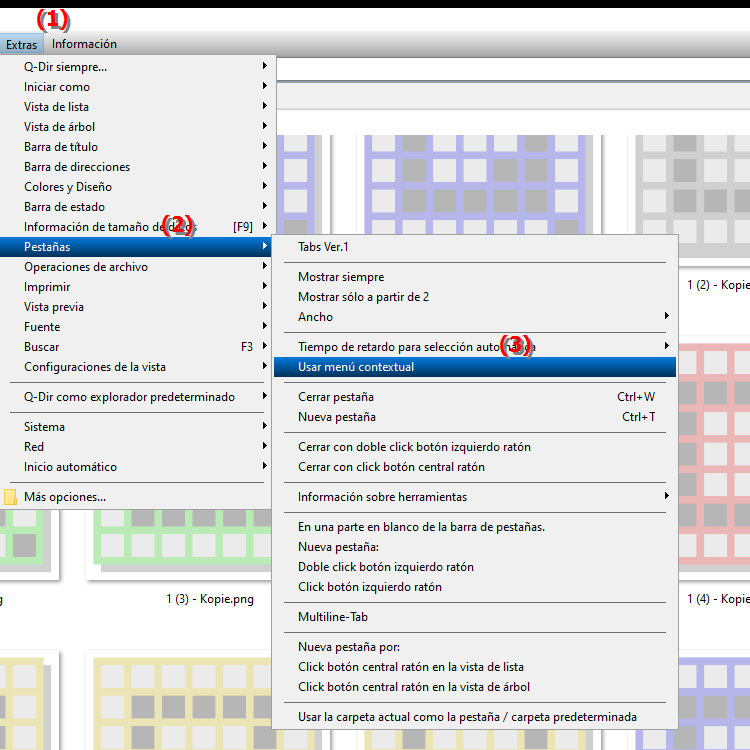
Task: Select Click botón izquierdo ratón option
Action: click(474, 587)
